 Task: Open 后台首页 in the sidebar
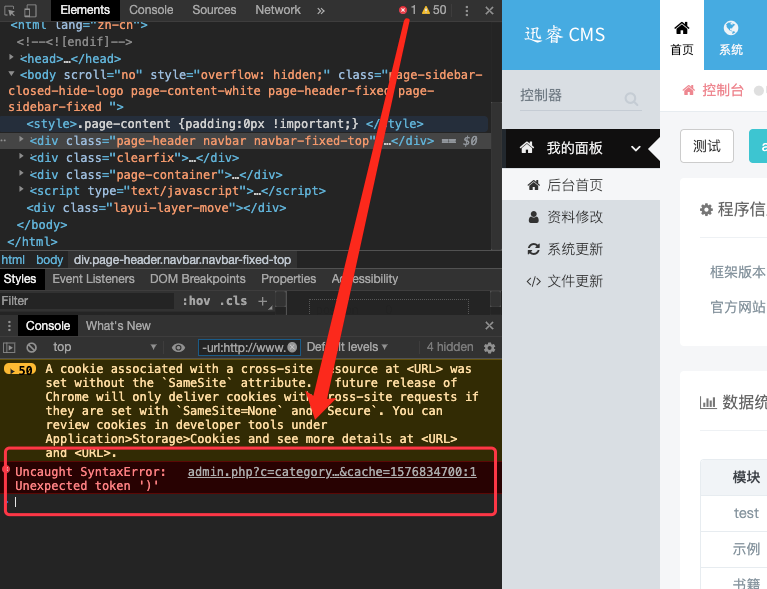coord(581,184)
